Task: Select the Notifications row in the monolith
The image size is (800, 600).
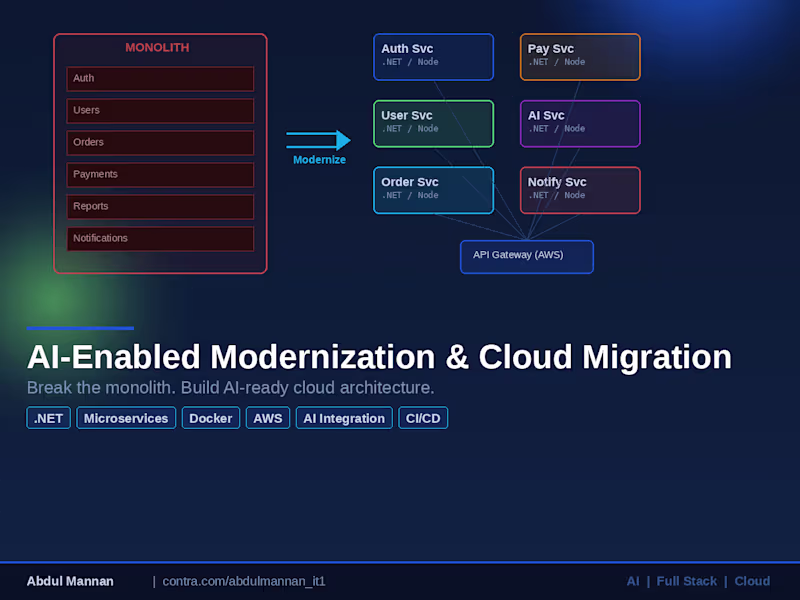Action: click(160, 239)
